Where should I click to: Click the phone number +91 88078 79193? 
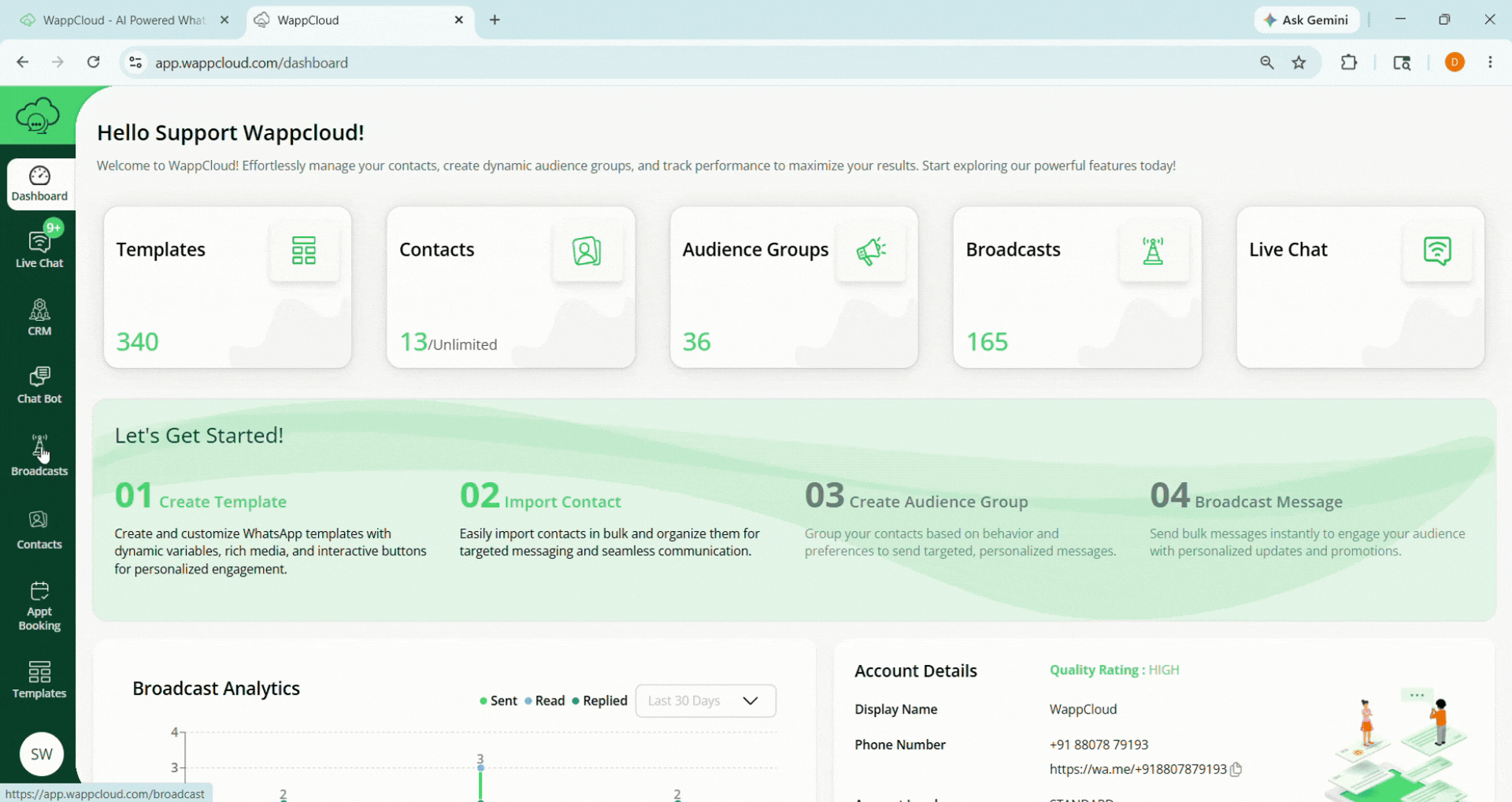[x=1099, y=744]
